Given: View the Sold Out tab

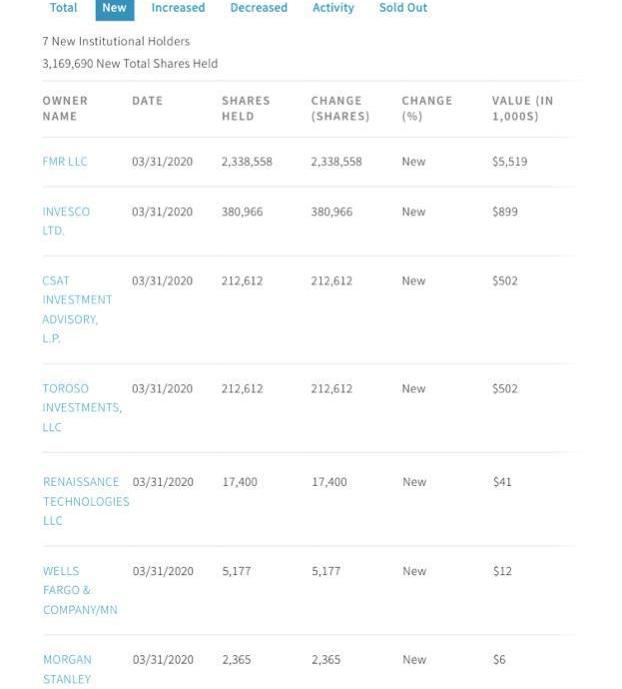Looking at the screenshot, I should point(402,8).
